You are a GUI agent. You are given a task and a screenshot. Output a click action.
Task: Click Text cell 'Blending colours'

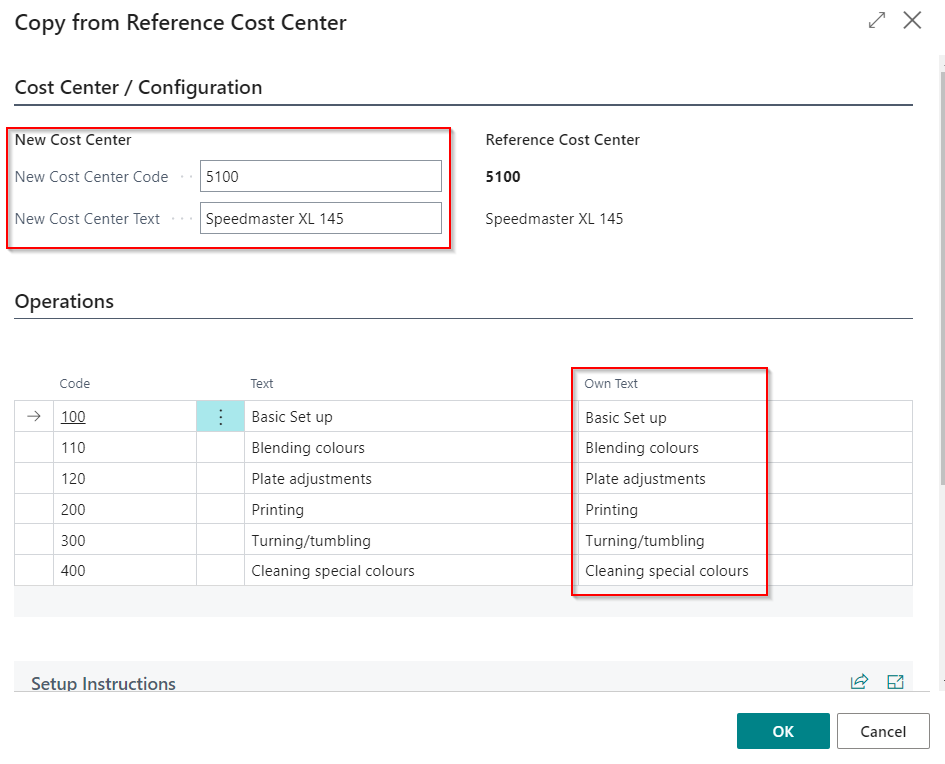coord(411,448)
